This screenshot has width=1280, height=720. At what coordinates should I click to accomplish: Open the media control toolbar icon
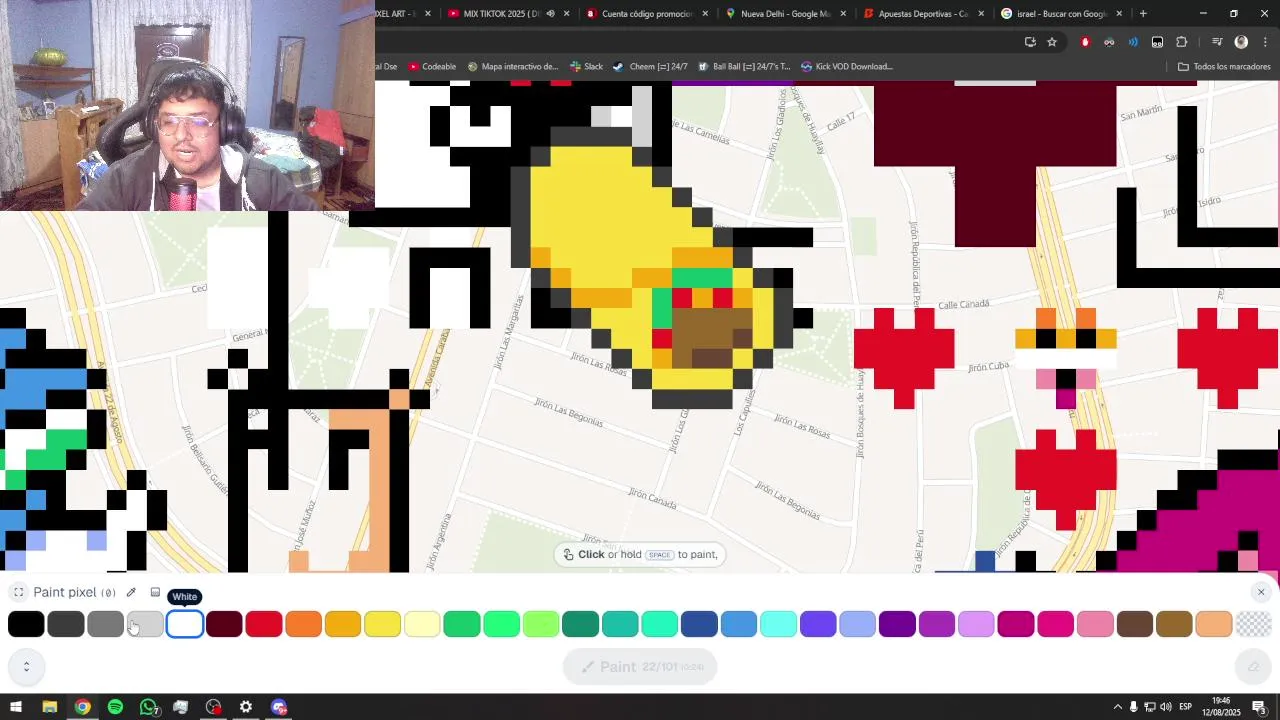1217,42
